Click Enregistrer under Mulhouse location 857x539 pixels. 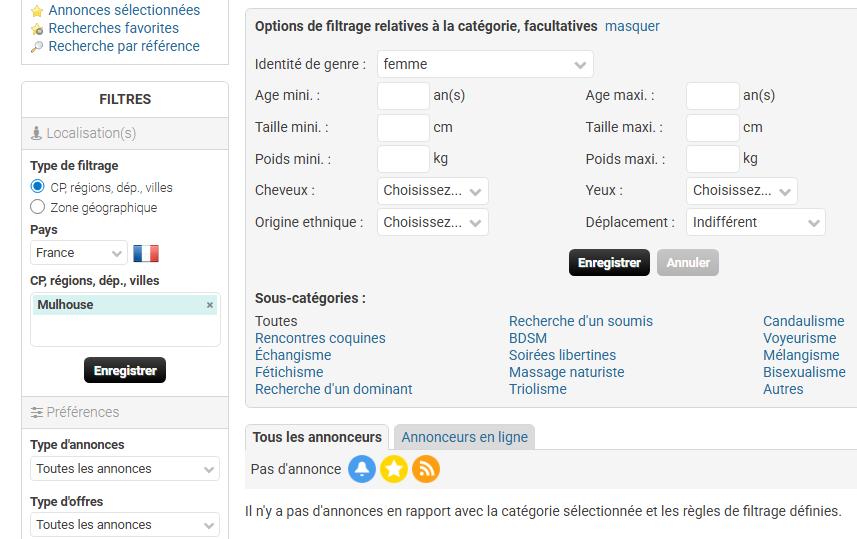click(125, 371)
